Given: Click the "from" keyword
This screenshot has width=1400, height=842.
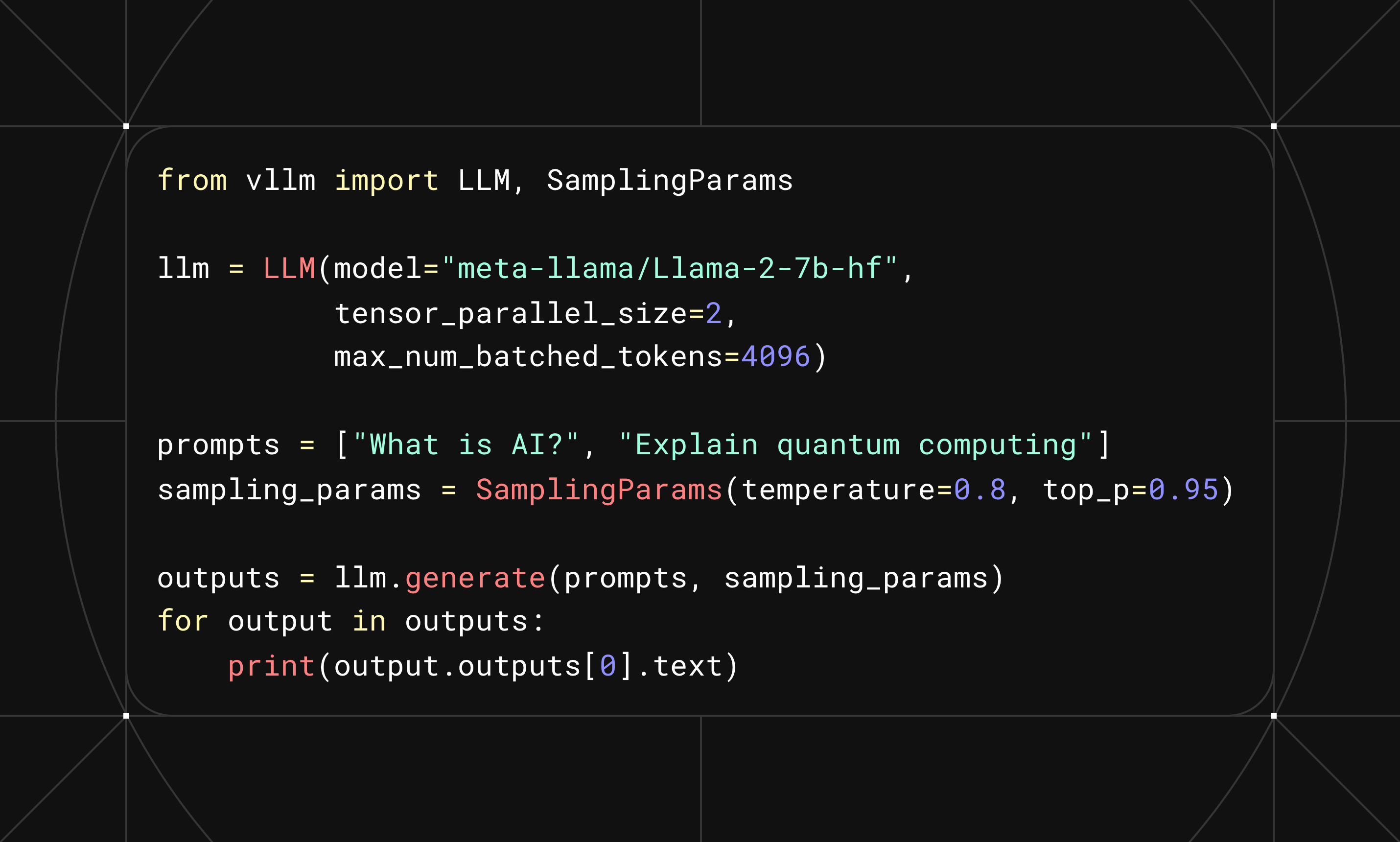Looking at the screenshot, I should point(192,180).
